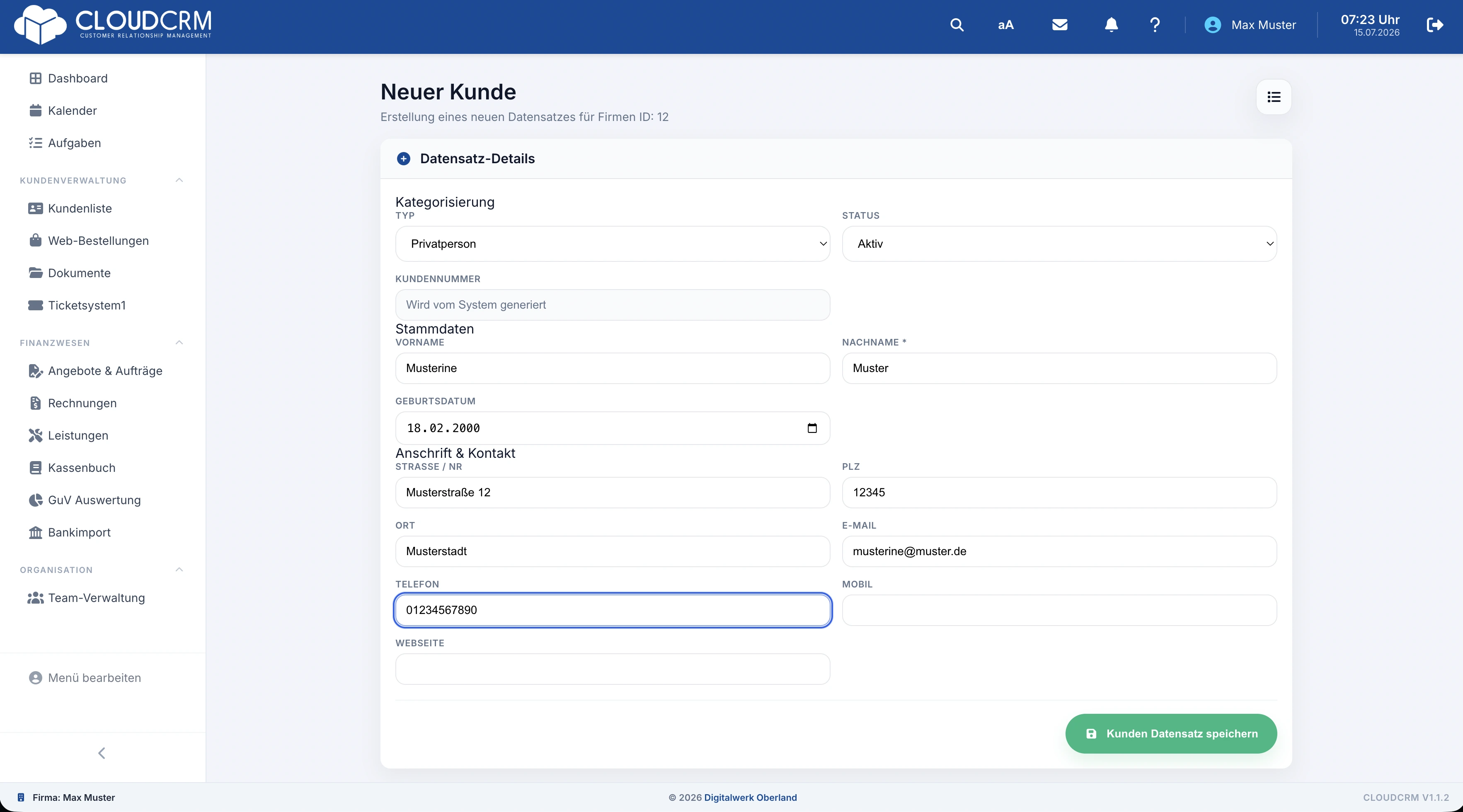Viewport: 1463px width, 812px height.
Task: Click the Leistungen tools icon
Action: click(35, 435)
